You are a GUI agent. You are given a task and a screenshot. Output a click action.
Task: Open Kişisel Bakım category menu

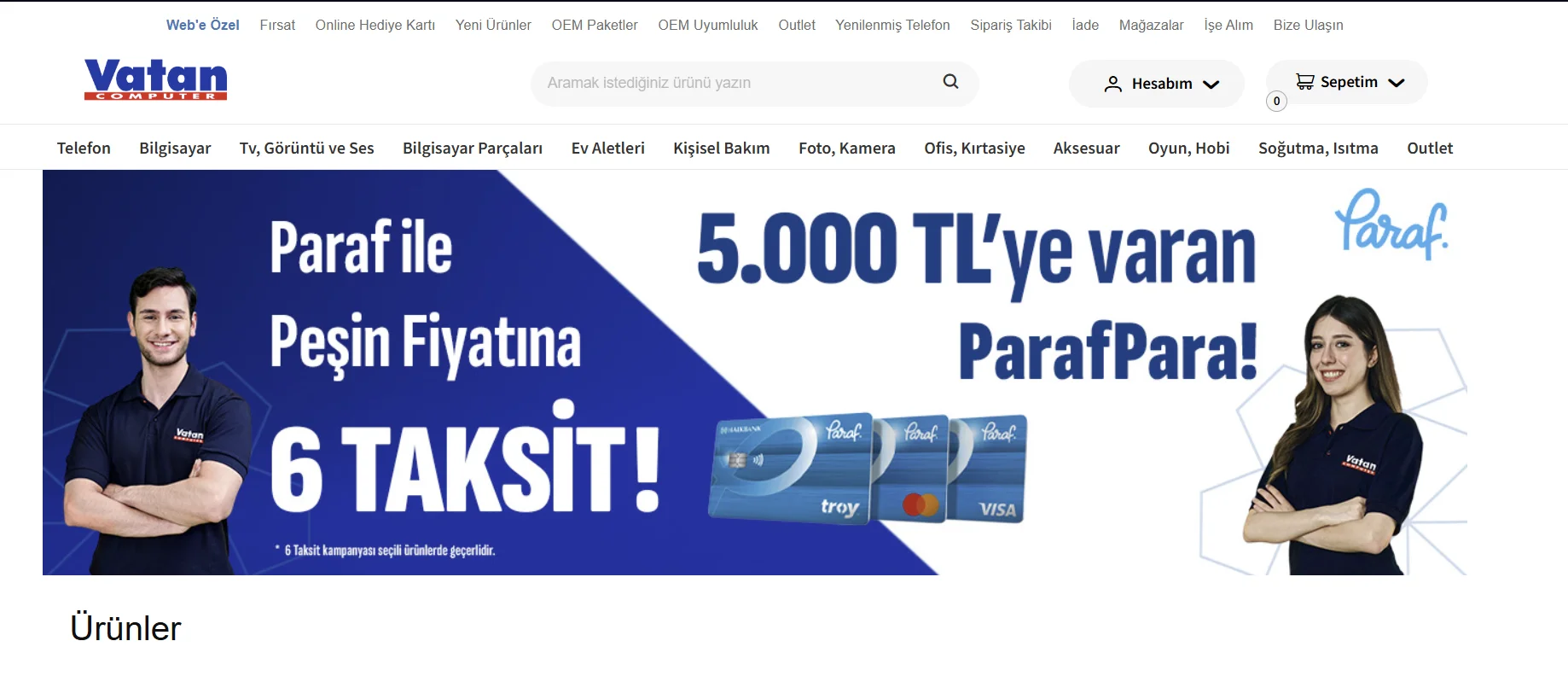[722, 148]
